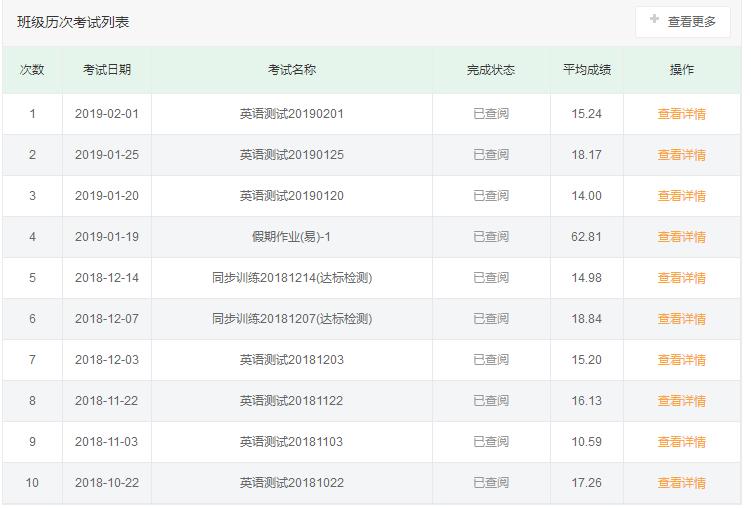Click the average score 62.81

587,237
